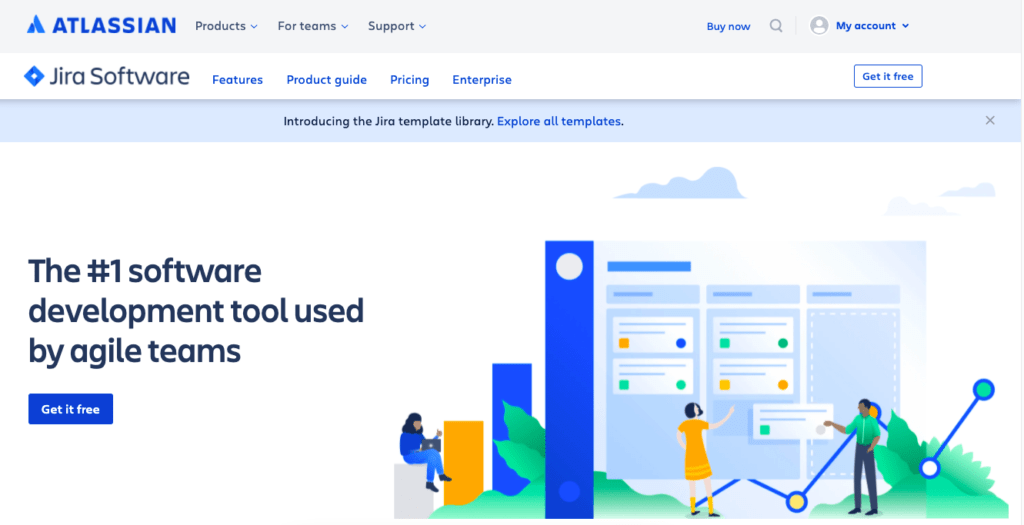Open the Enterprise page
This screenshot has height=525, width=1024.
click(482, 80)
